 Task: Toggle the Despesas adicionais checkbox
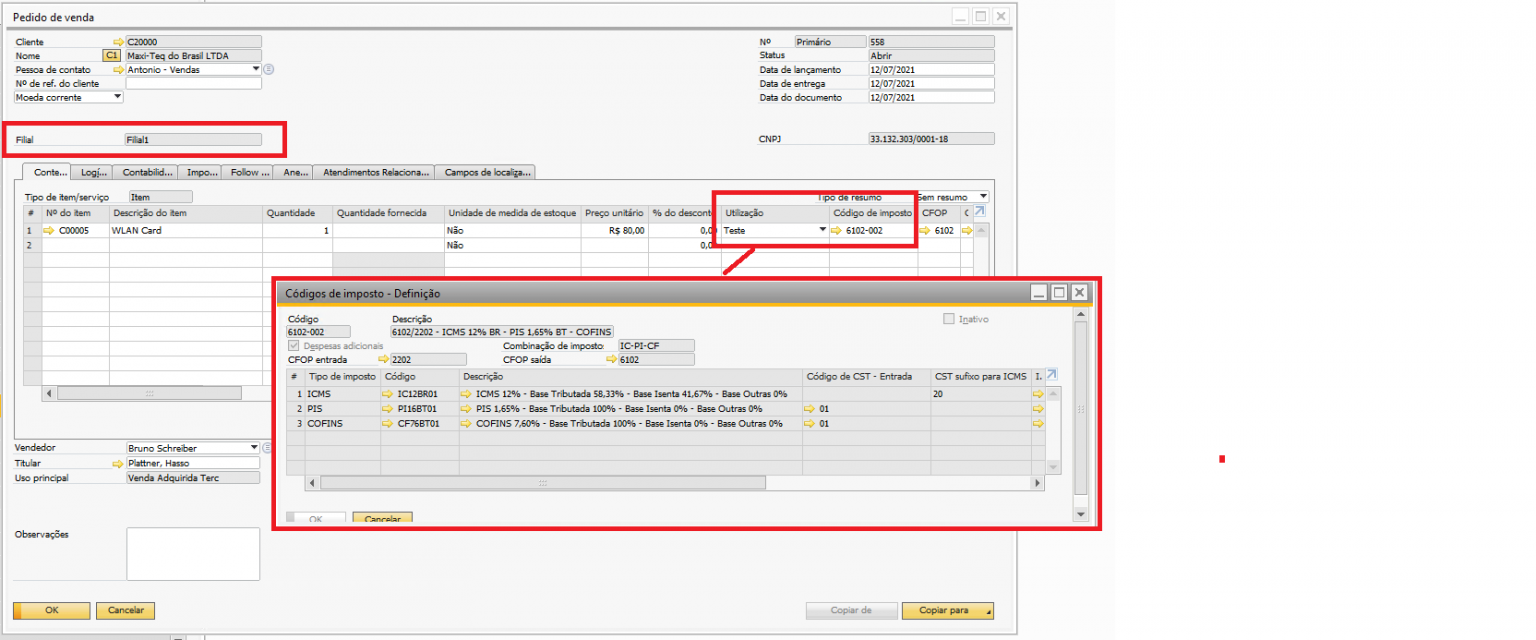coord(293,345)
